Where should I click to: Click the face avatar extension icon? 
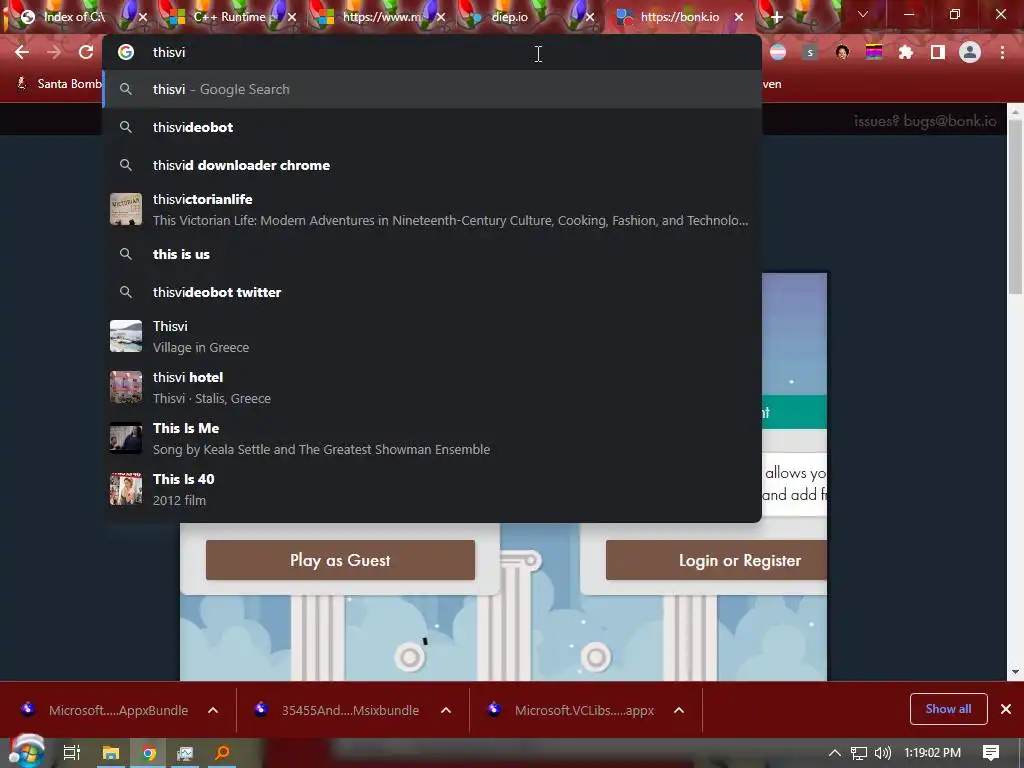(x=842, y=52)
